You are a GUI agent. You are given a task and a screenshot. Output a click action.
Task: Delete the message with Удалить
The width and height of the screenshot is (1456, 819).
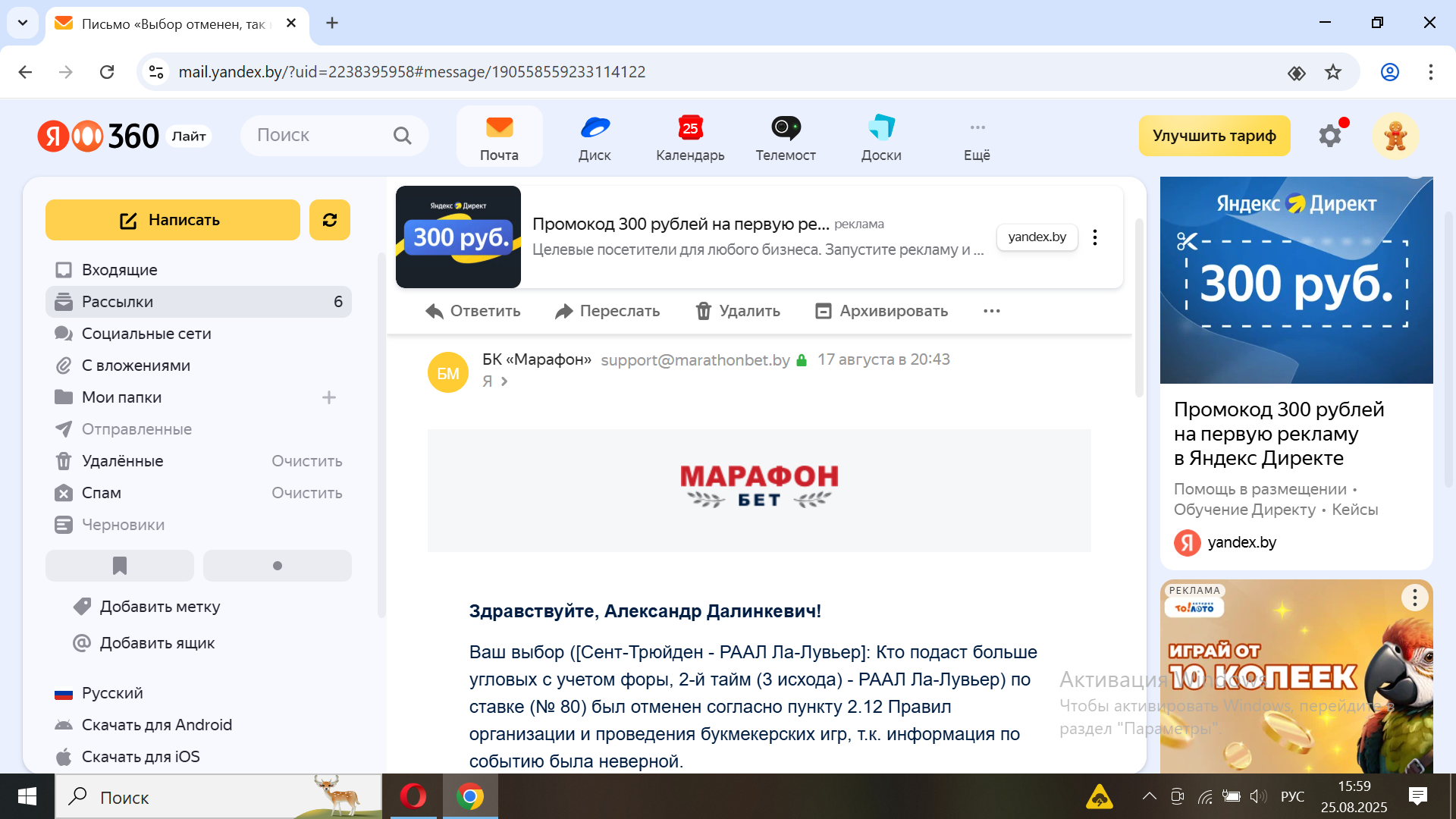(x=738, y=311)
